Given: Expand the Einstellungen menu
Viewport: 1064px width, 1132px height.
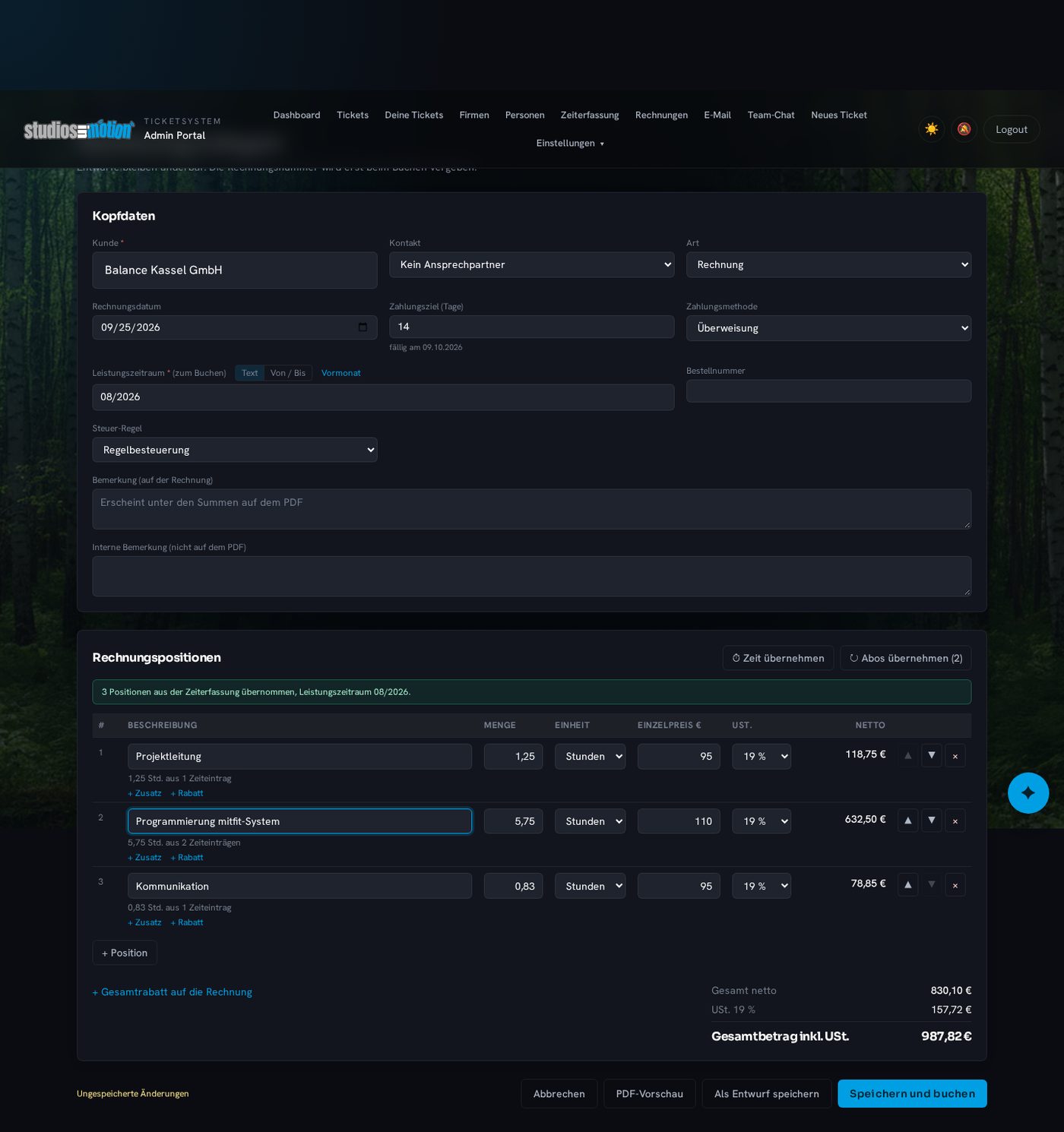Looking at the screenshot, I should 570,144.
